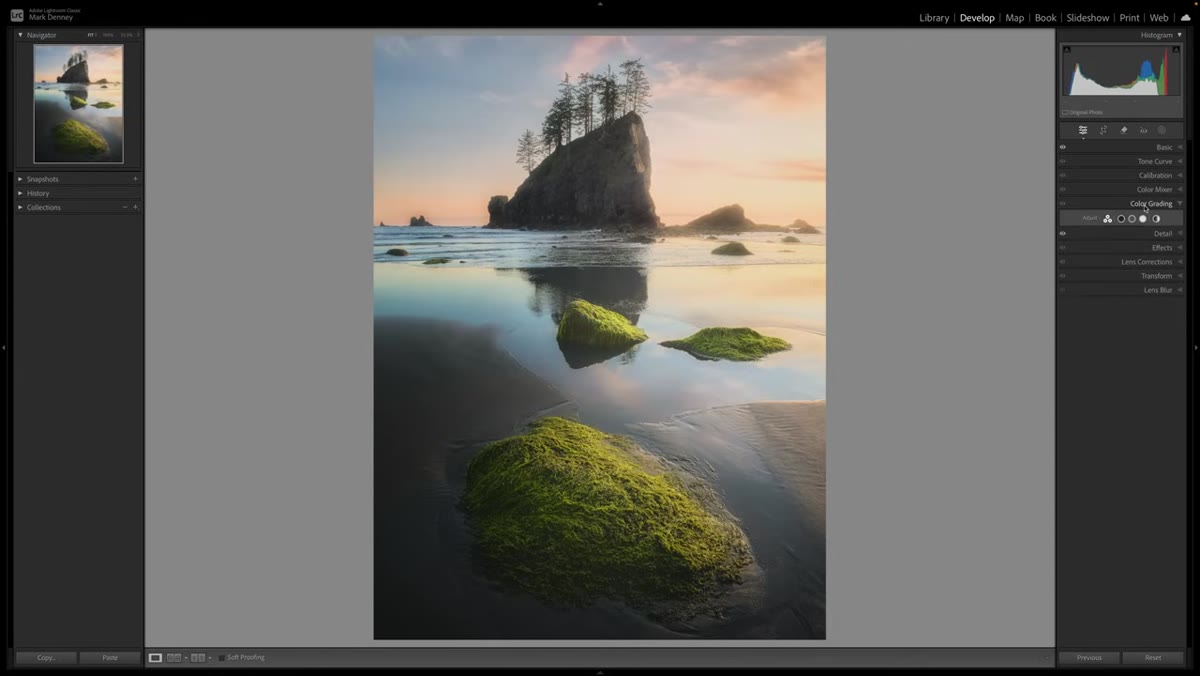Switch to Loupe view mode
Screen dimensions: 1200x676
[x=155, y=658]
